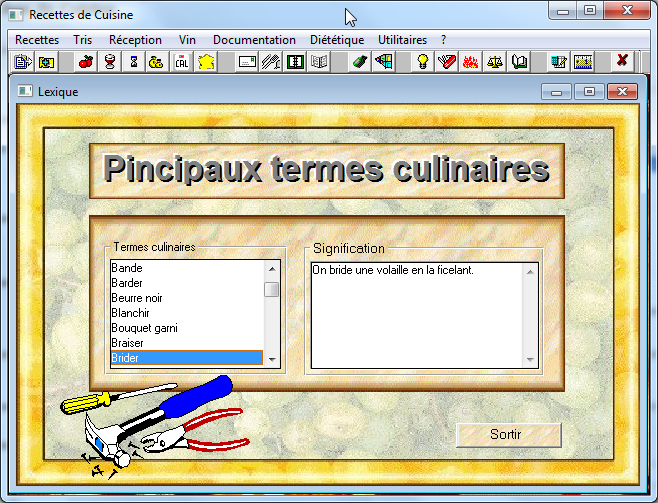Click the folded menu card icon
658x503 pixels.
pyautogui.click(x=319, y=62)
